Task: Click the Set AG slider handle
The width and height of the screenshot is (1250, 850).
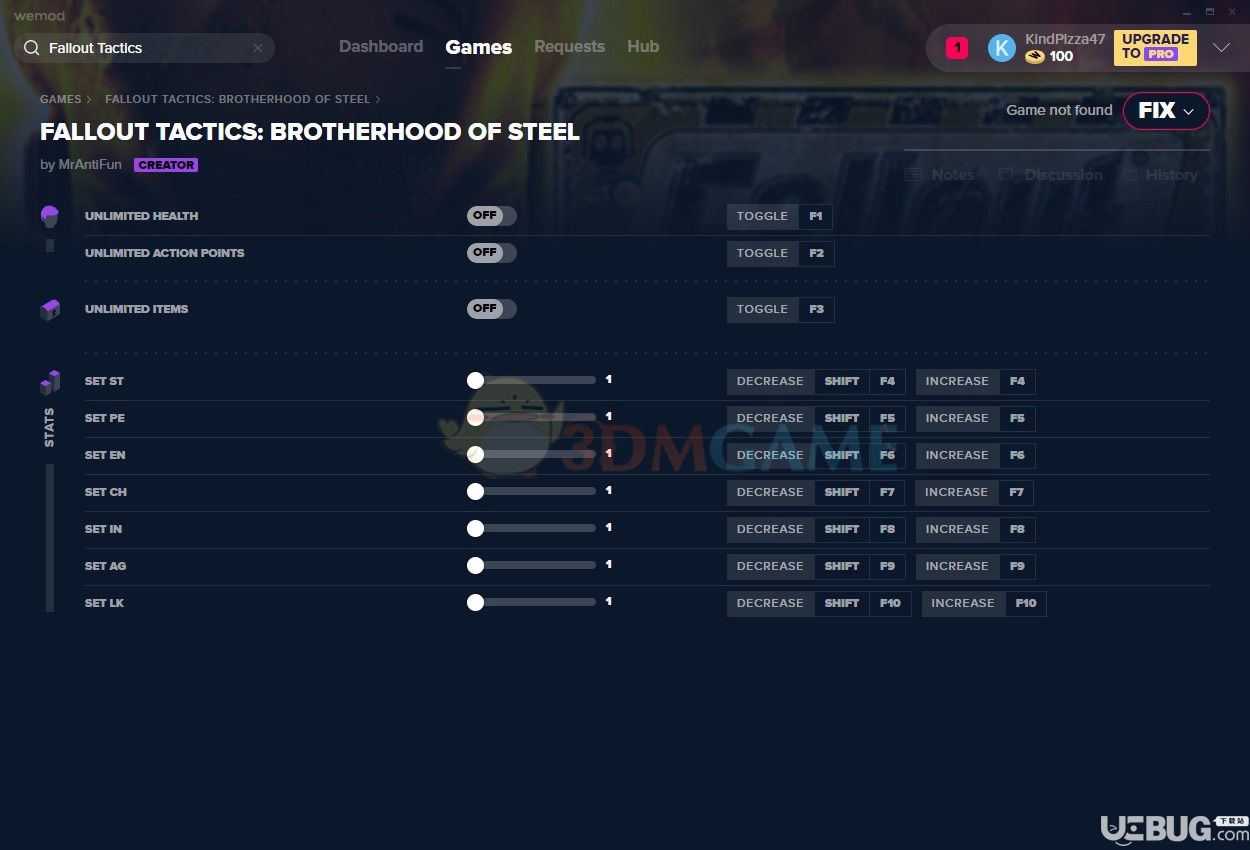Action: [475, 566]
